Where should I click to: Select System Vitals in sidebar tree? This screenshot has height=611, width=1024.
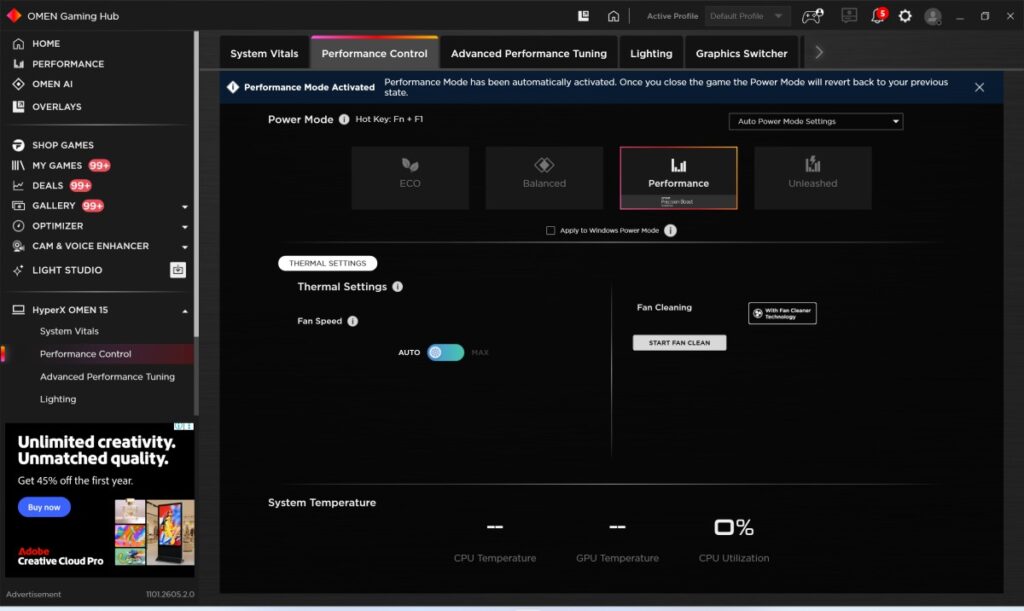[69, 331]
